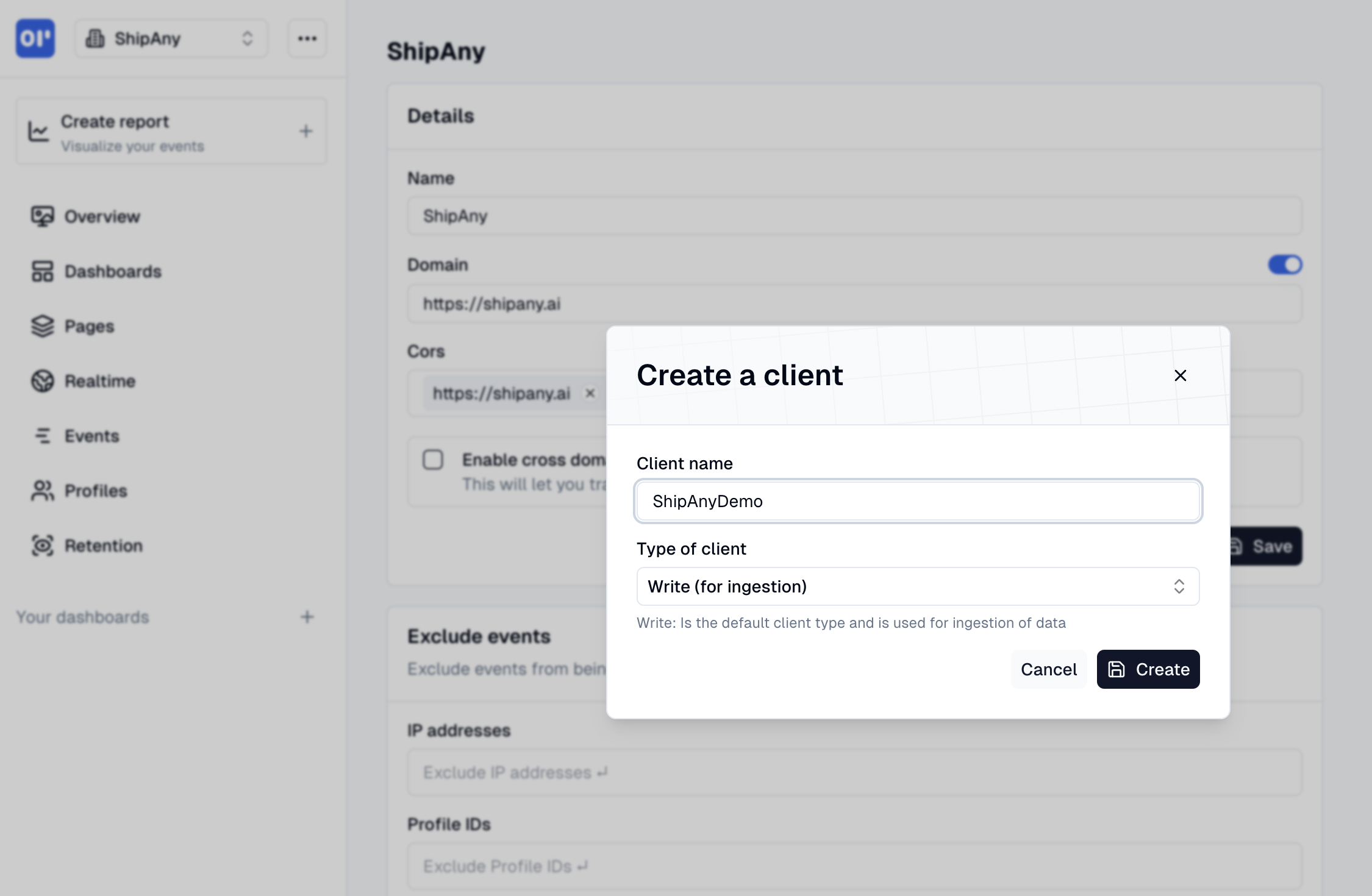Open the Events section

[92, 436]
